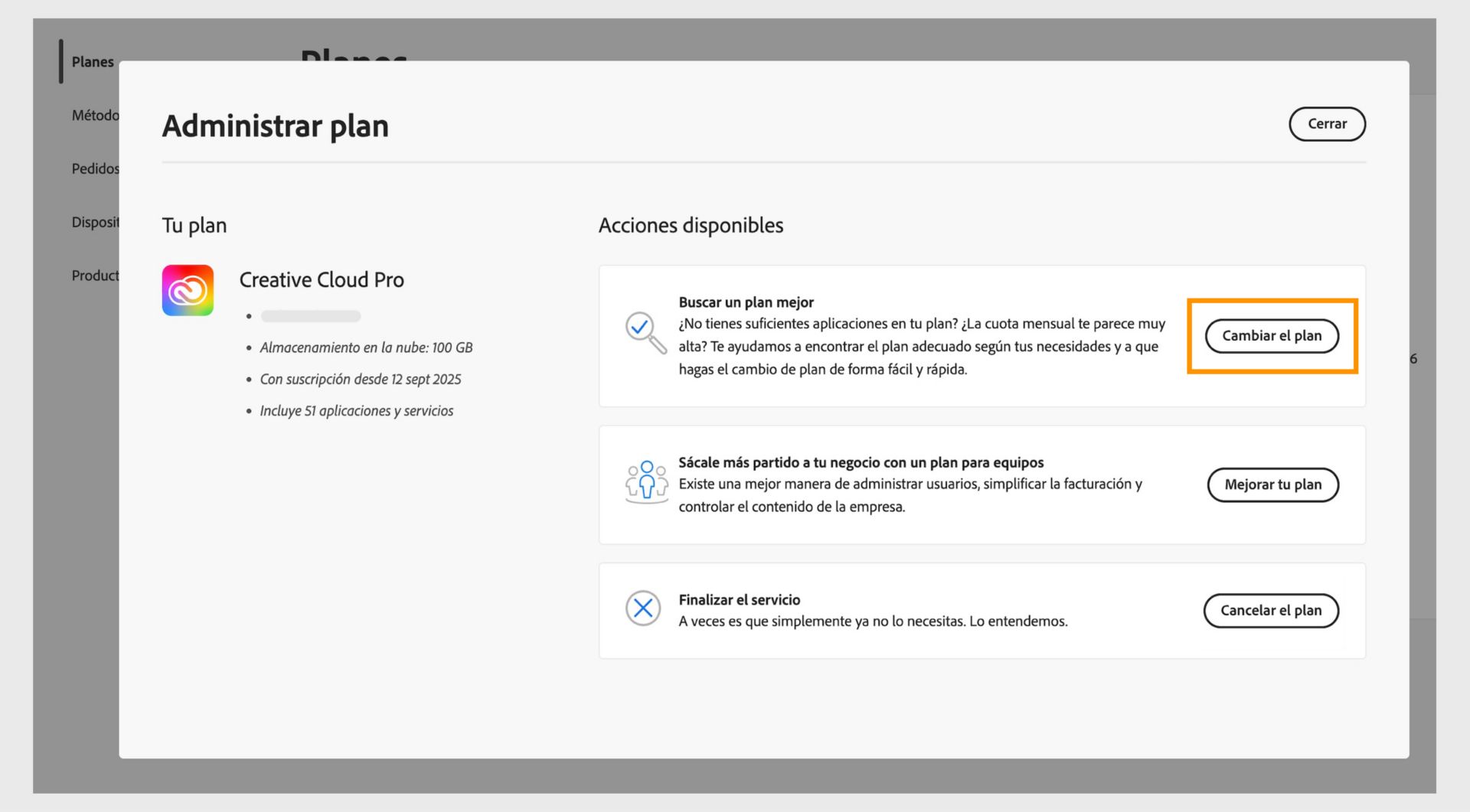Click the Buscar un plan mejor heading
1470x812 pixels.
pos(746,302)
